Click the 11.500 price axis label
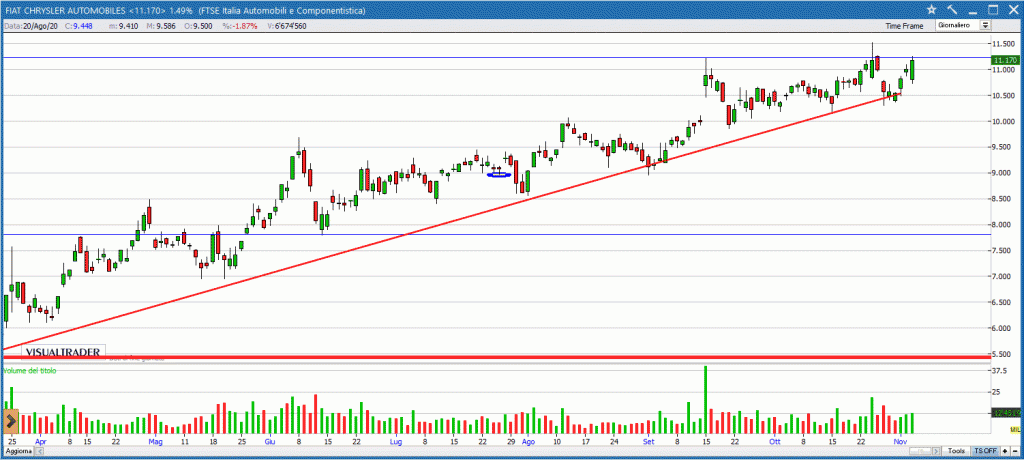Viewport: 1024px width, 460px height. click(x=1003, y=44)
